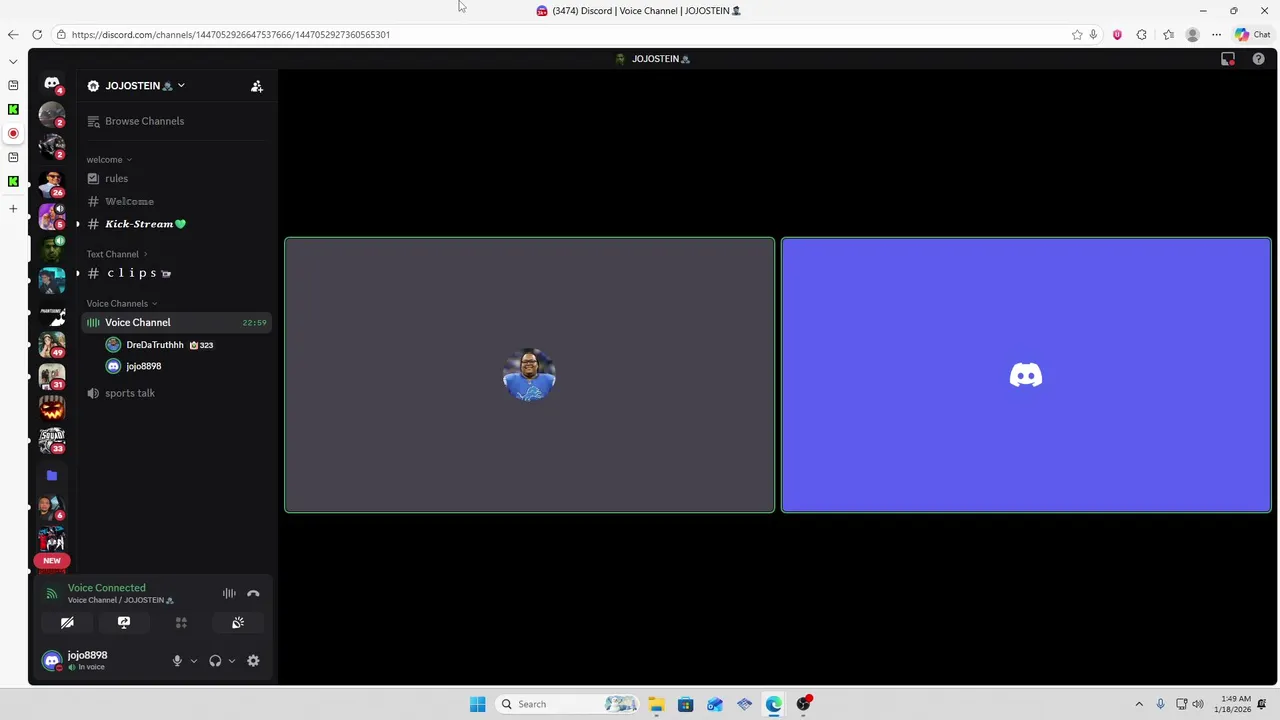The image size is (1280, 720).
Task: Invite people using the add-member icon
Action: click(257, 86)
